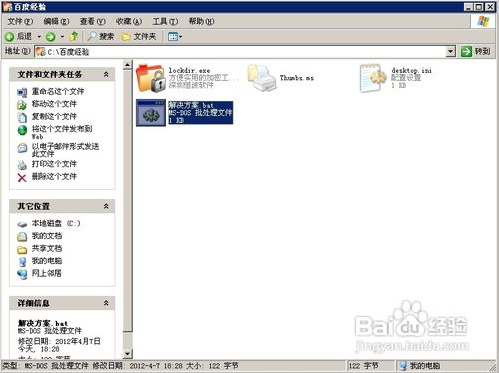Open the Back history dropdown arrow

click(x=39, y=36)
